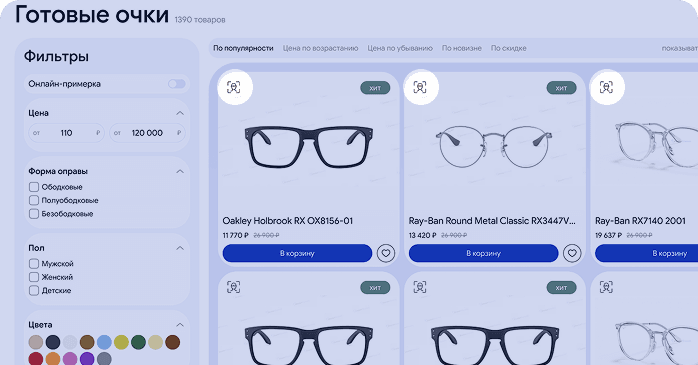Select the light blue color swatch
698x365 pixels.
click(104, 342)
